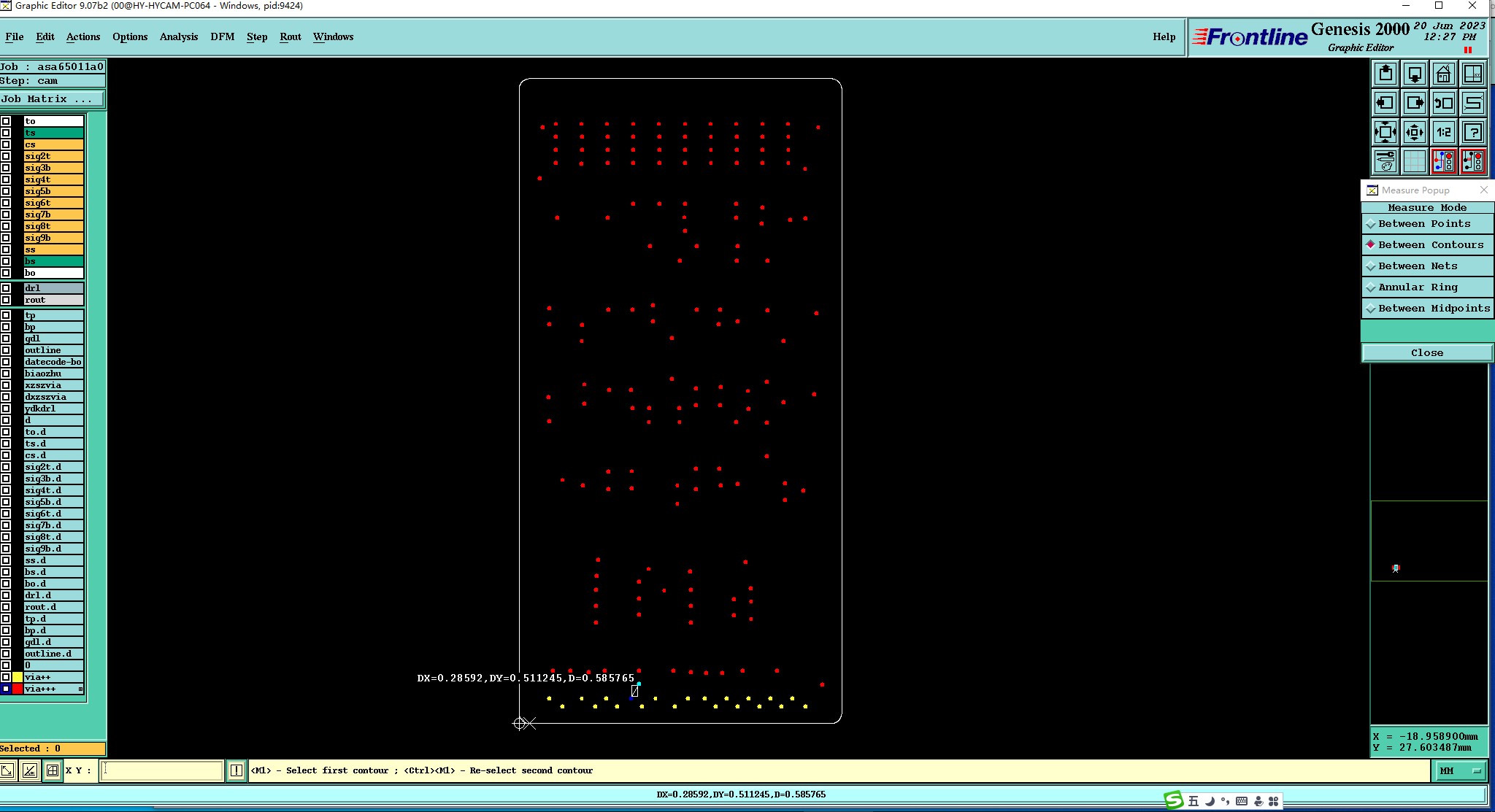Viewport: 1495px width, 812px height.
Task: Click the exclamation mark icon beside XY field
Action: (237, 770)
